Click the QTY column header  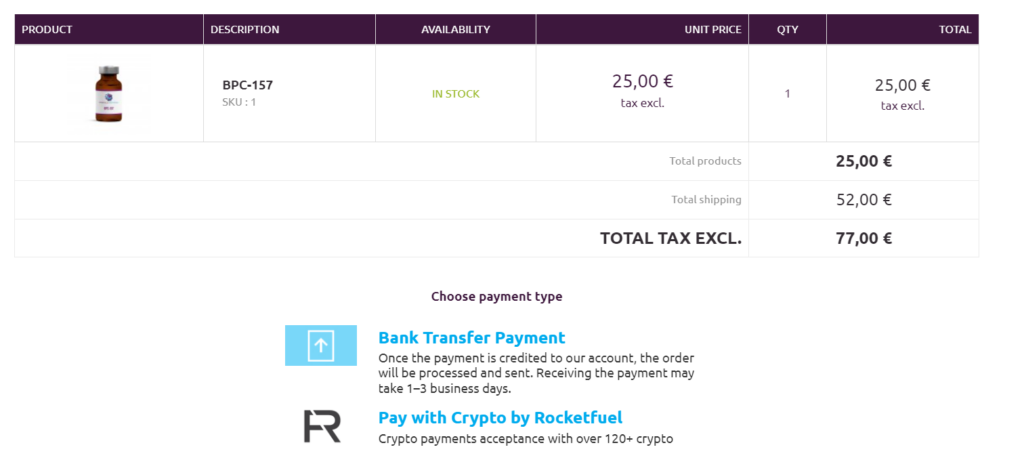point(787,30)
